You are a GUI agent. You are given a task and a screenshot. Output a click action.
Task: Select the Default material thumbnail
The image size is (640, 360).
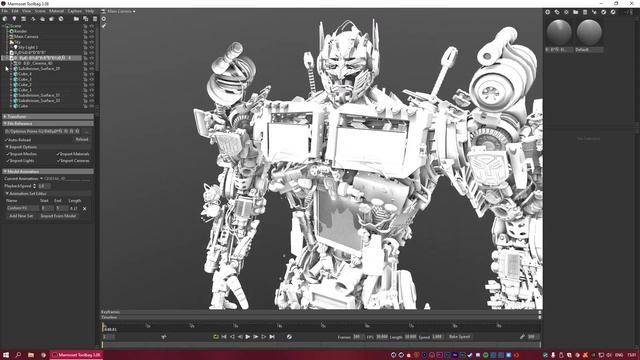[x=589, y=32]
